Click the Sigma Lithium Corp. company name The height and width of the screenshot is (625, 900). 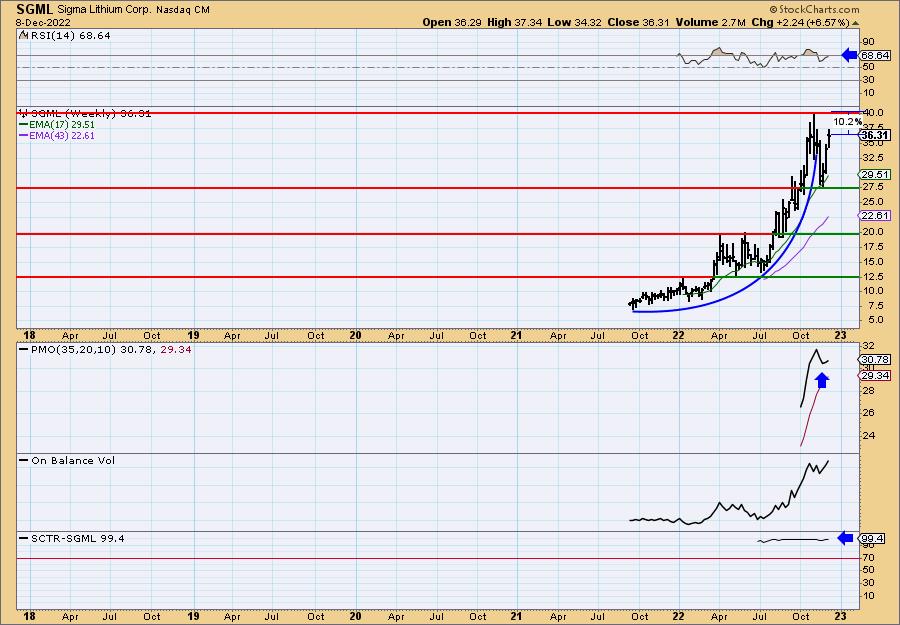point(104,10)
